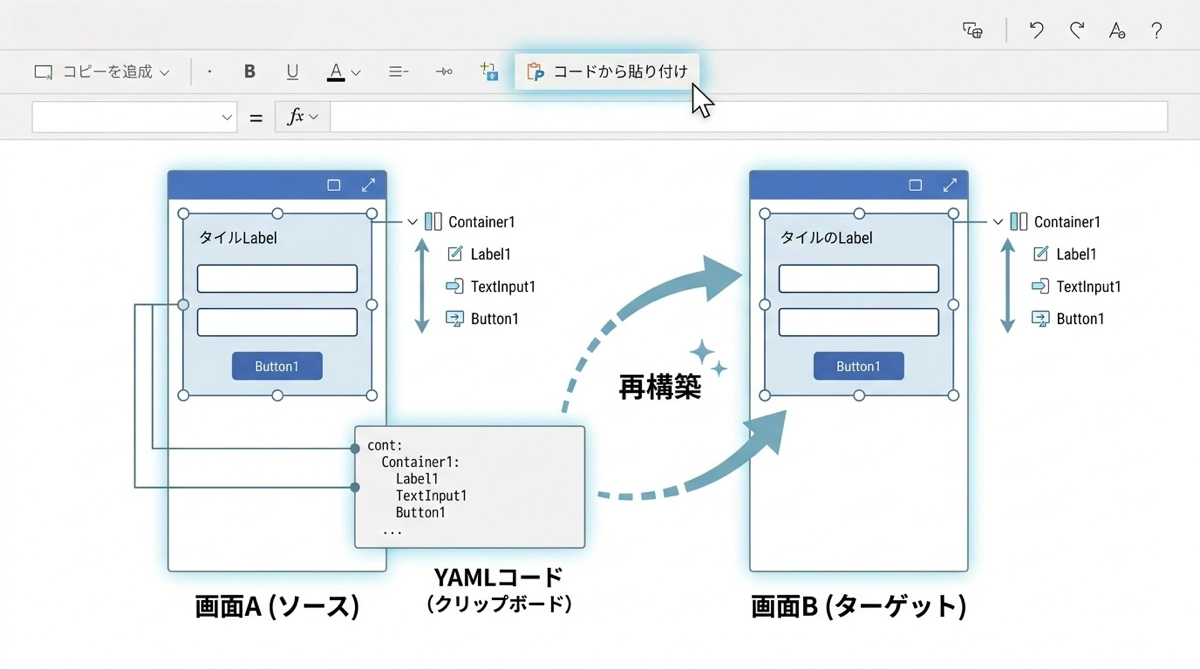Image resolution: width=1200 pixels, height=669 pixels.
Task: Click the expand icon on screen B header
Action: tap(950, 185)
